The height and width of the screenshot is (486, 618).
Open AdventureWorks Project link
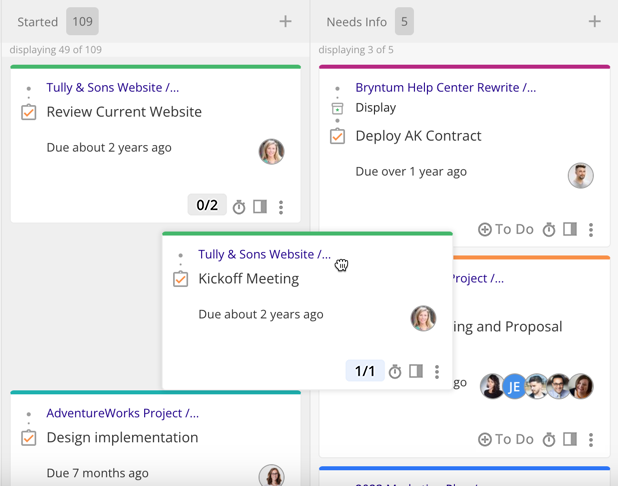coord(123,413)
